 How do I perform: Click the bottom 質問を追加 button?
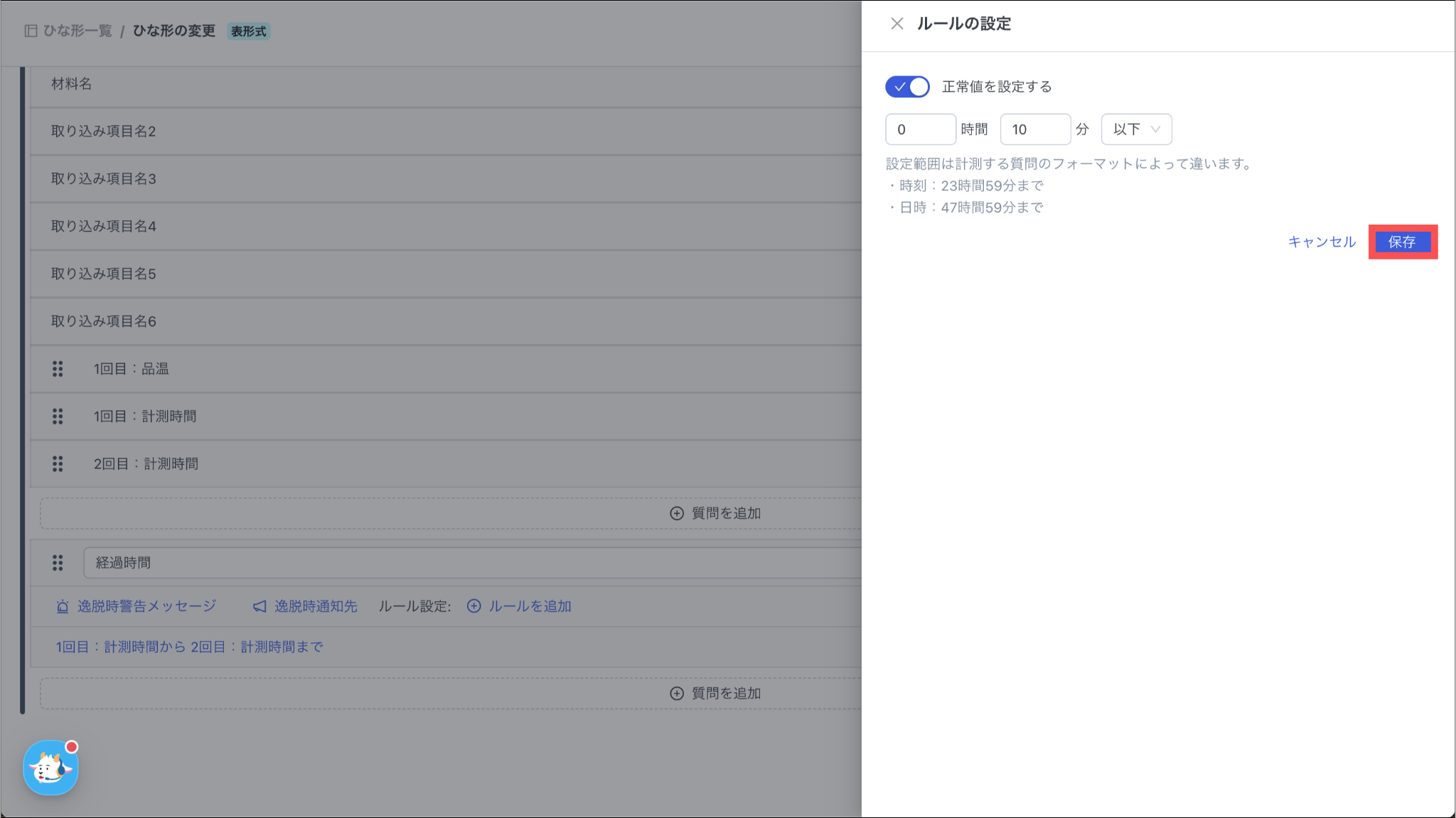pyautogui.click(x=715, y=693)
